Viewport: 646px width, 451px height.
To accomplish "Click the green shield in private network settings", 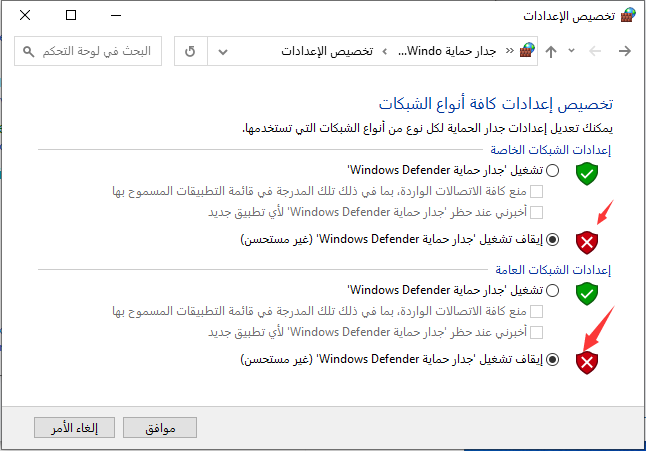I will (x=587, y=174).
